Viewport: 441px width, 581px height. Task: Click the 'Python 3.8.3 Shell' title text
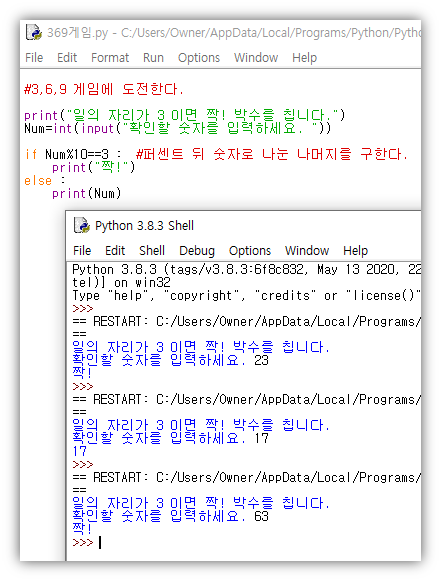coord(145,226)
